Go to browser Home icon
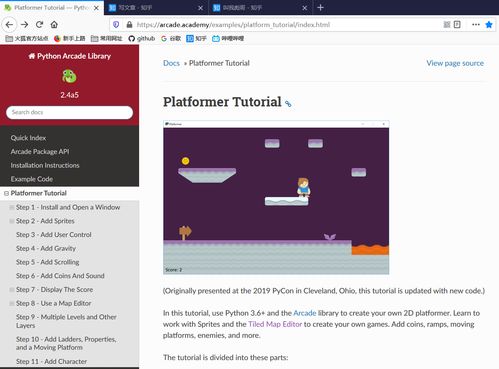 click(54, 24)
